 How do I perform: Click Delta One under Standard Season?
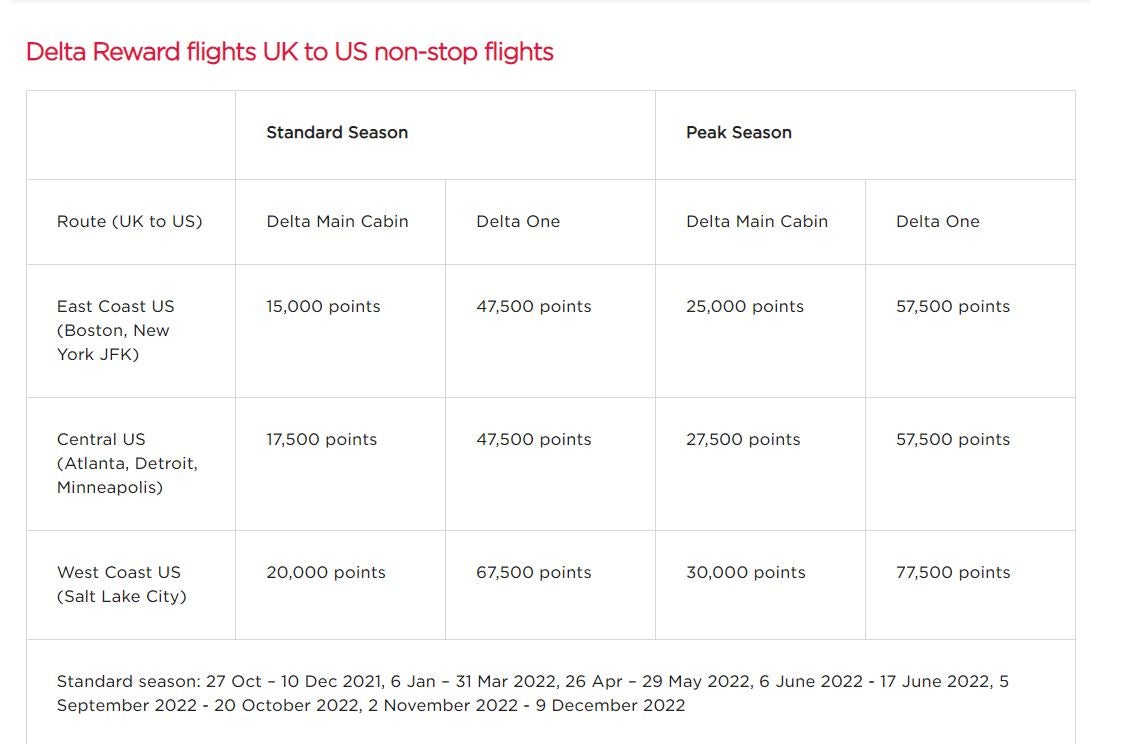(518, 222)
